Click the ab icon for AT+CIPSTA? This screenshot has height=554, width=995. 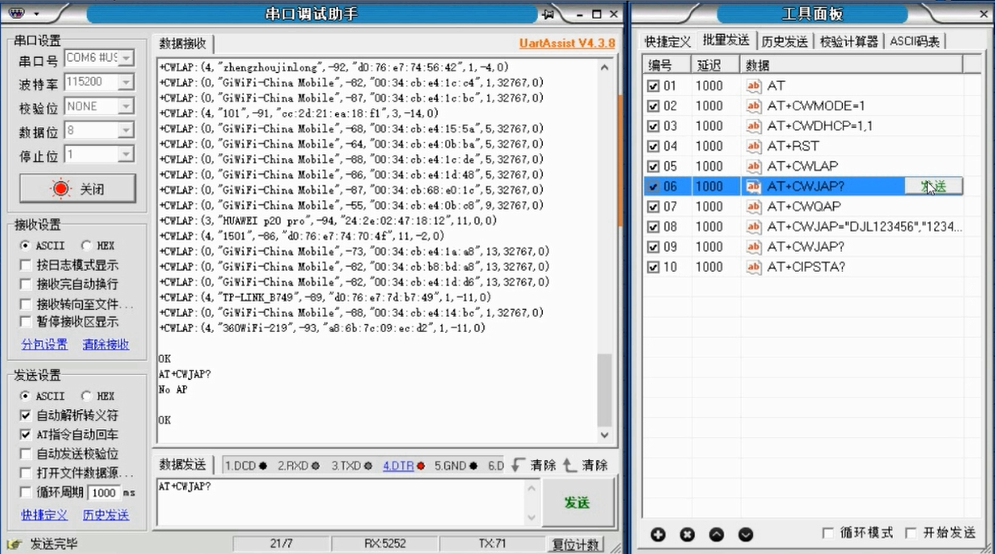tap(753, 267)
